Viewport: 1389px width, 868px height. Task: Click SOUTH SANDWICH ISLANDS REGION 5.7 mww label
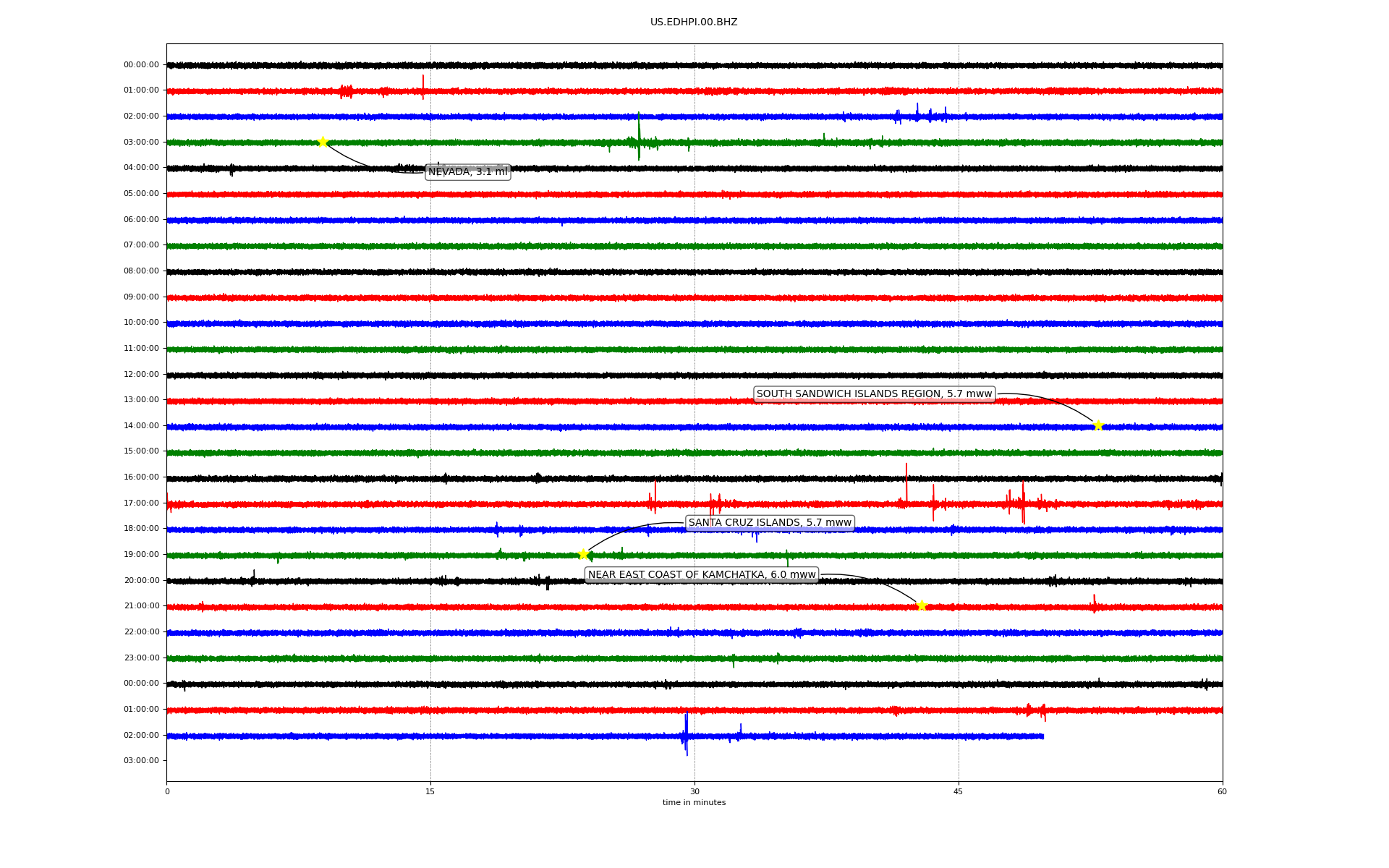tap(874, 394)
